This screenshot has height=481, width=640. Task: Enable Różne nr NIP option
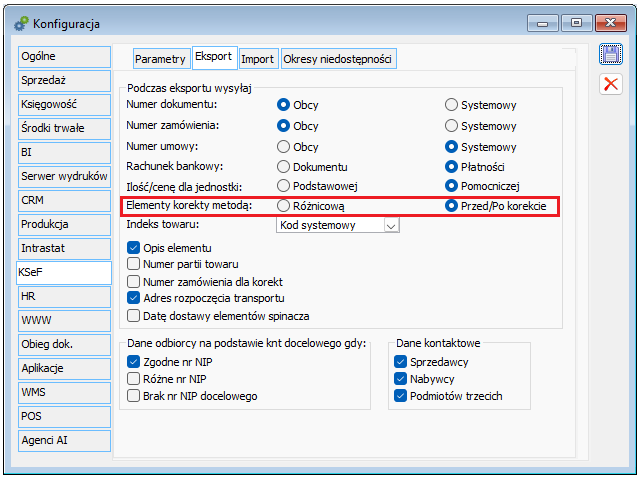133,379
